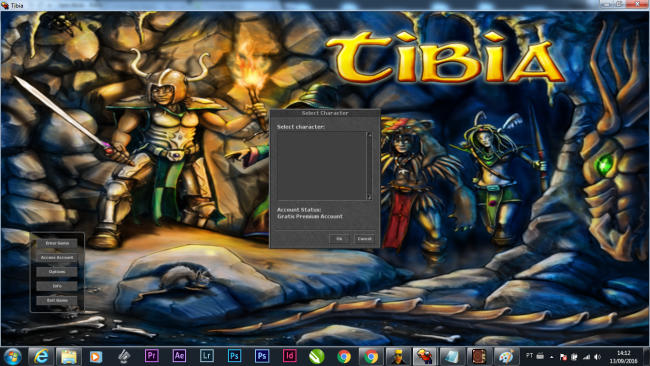This screenshot has height=366, width=650.
Task: Switch to the running Tibia taskbar button
Action: pos(424,356)
